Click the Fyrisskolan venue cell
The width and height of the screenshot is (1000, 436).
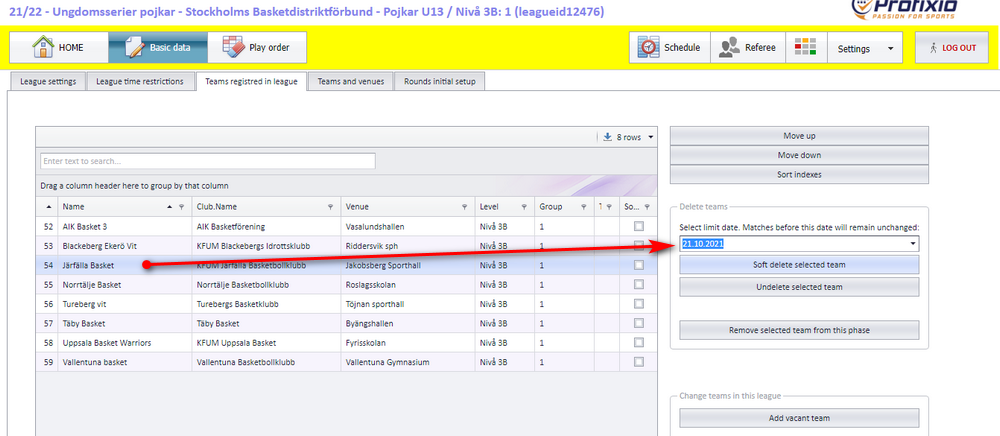tap(408, 343)
